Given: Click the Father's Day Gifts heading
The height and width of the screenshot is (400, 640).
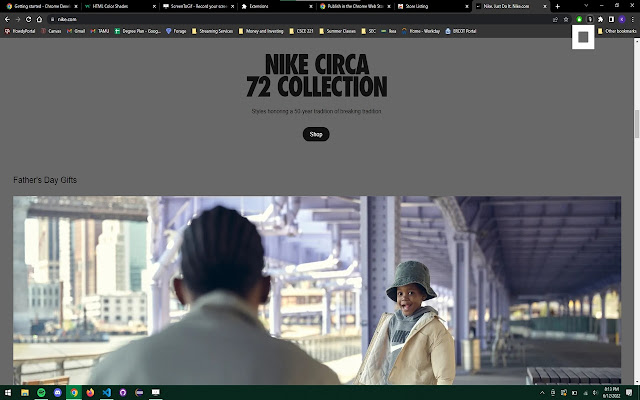Looking at the screenshot, I should 45,180.
